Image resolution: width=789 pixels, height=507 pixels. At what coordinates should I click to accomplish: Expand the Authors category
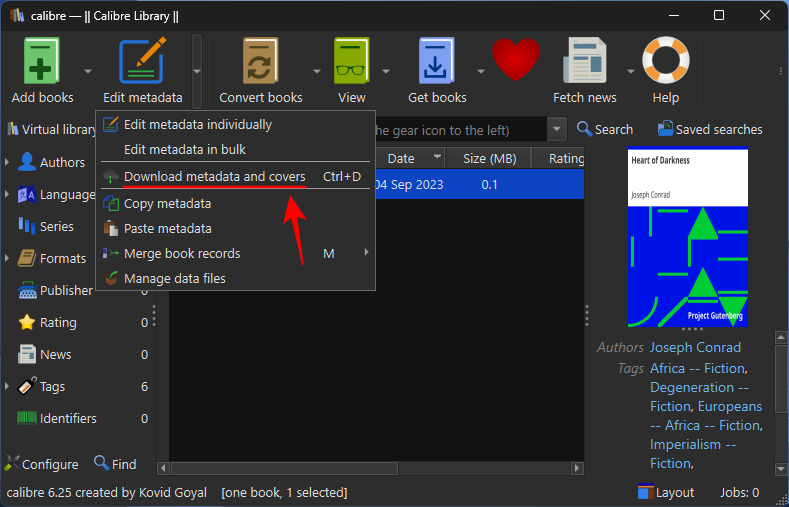tap(7, 162)
